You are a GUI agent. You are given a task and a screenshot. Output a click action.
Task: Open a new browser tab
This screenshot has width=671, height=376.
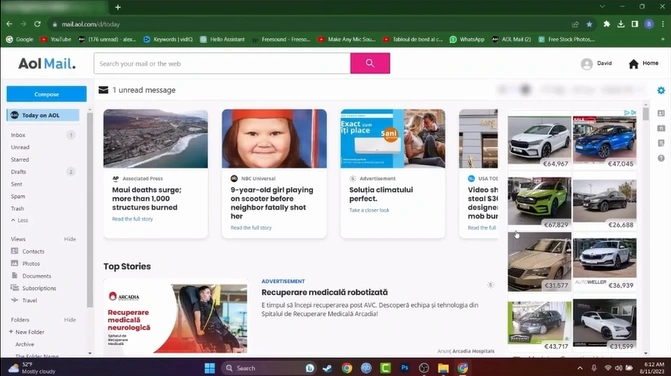click(x=118, y=7)
